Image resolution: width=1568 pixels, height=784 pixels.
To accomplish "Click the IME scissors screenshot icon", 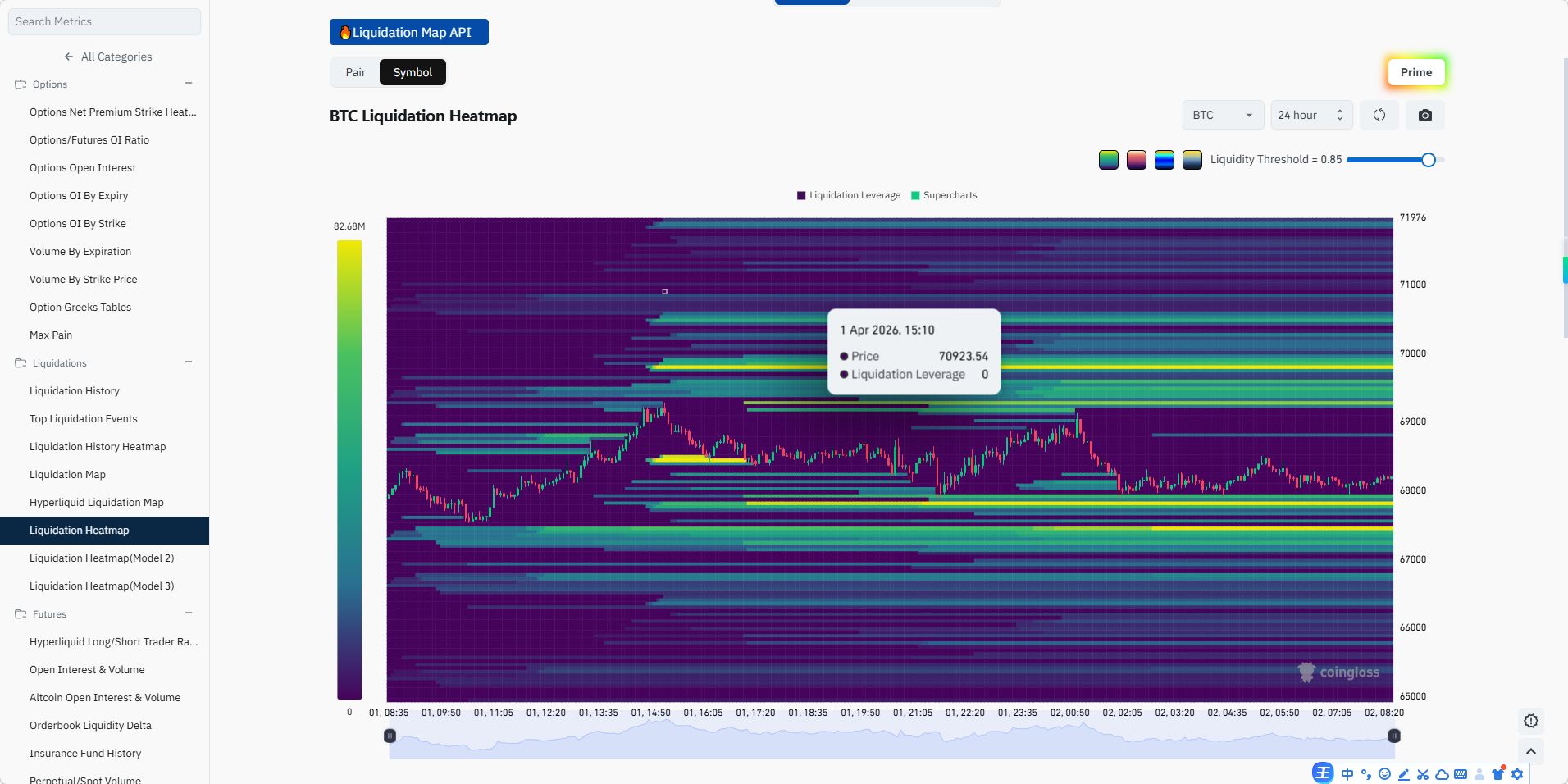I will point(1422,774).
